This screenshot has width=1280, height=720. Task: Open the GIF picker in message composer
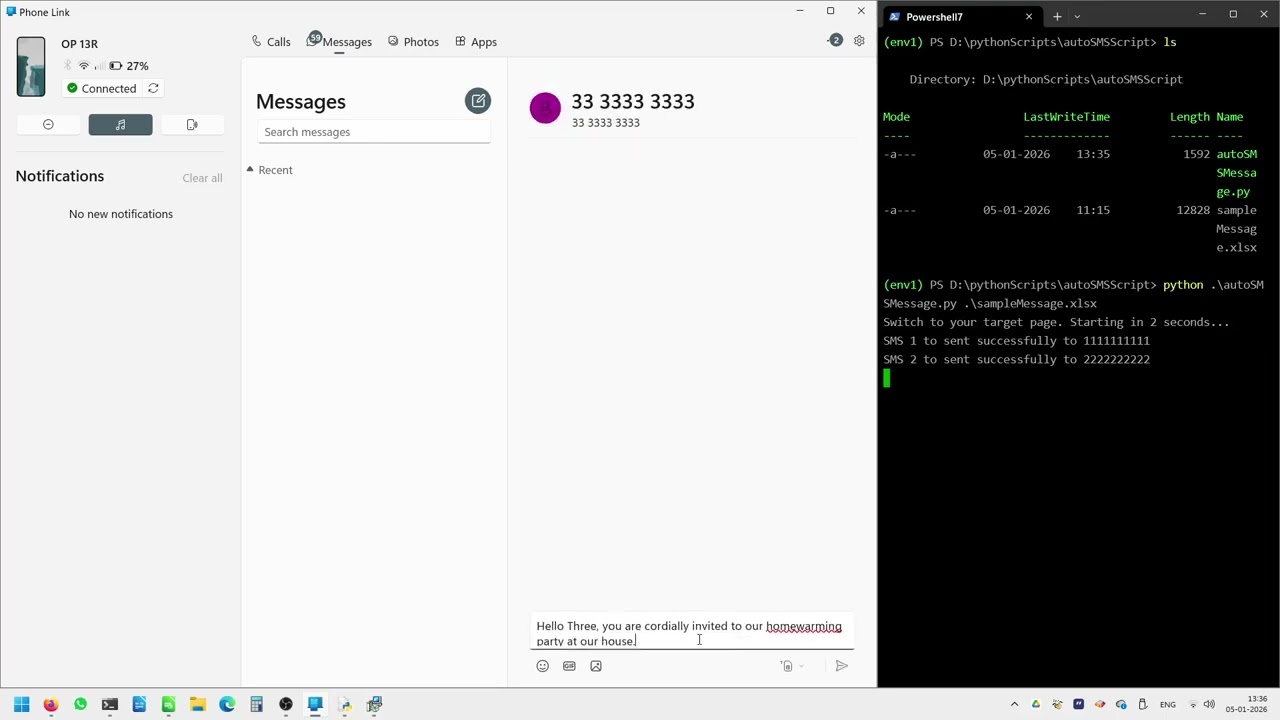click(x=569, y=666)
